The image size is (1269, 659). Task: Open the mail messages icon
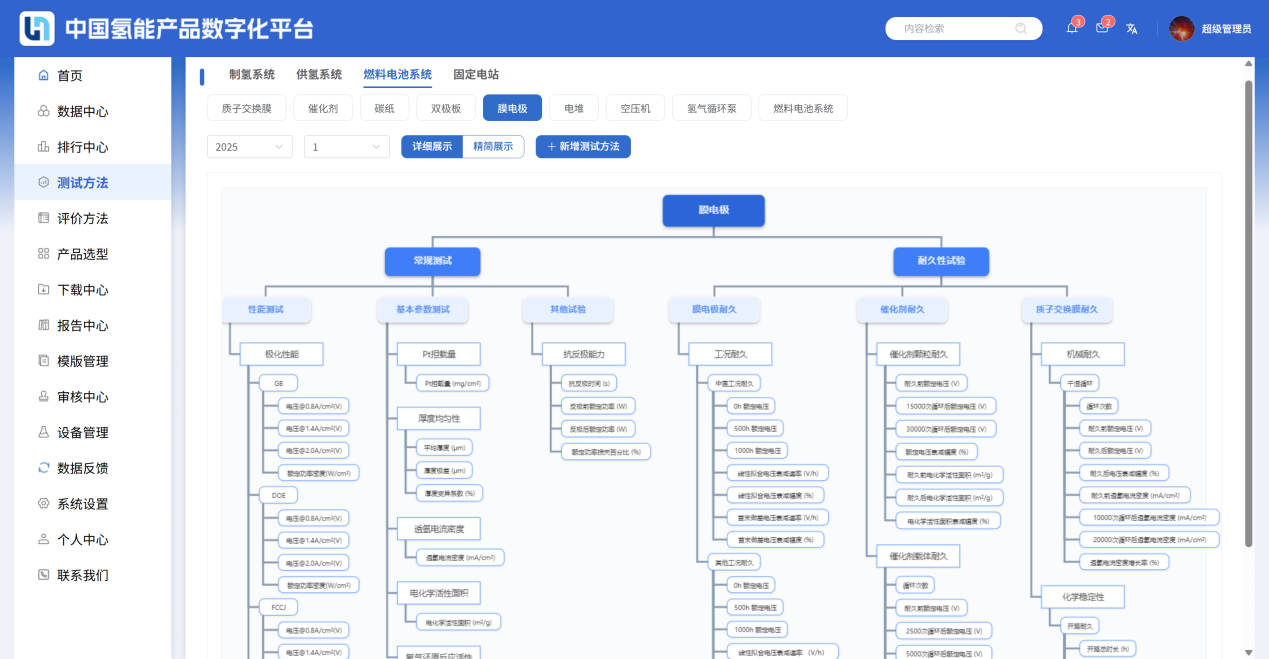(x=1102, y=28)
